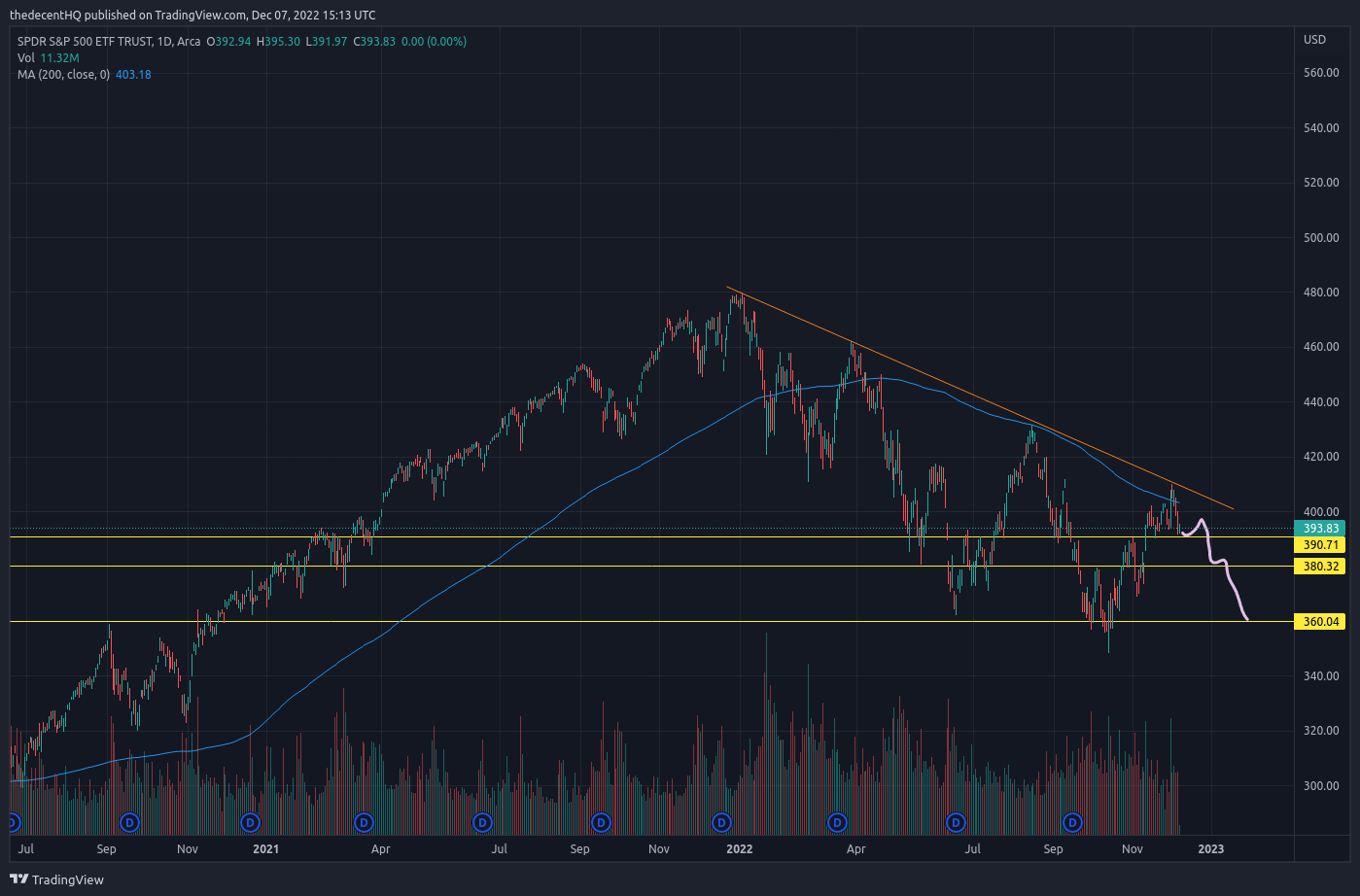Click the SPDR S&P 500 ETF TRUST title
Image resolution: width=1360 pixels, height=896 pixels.
click(85, 42)
